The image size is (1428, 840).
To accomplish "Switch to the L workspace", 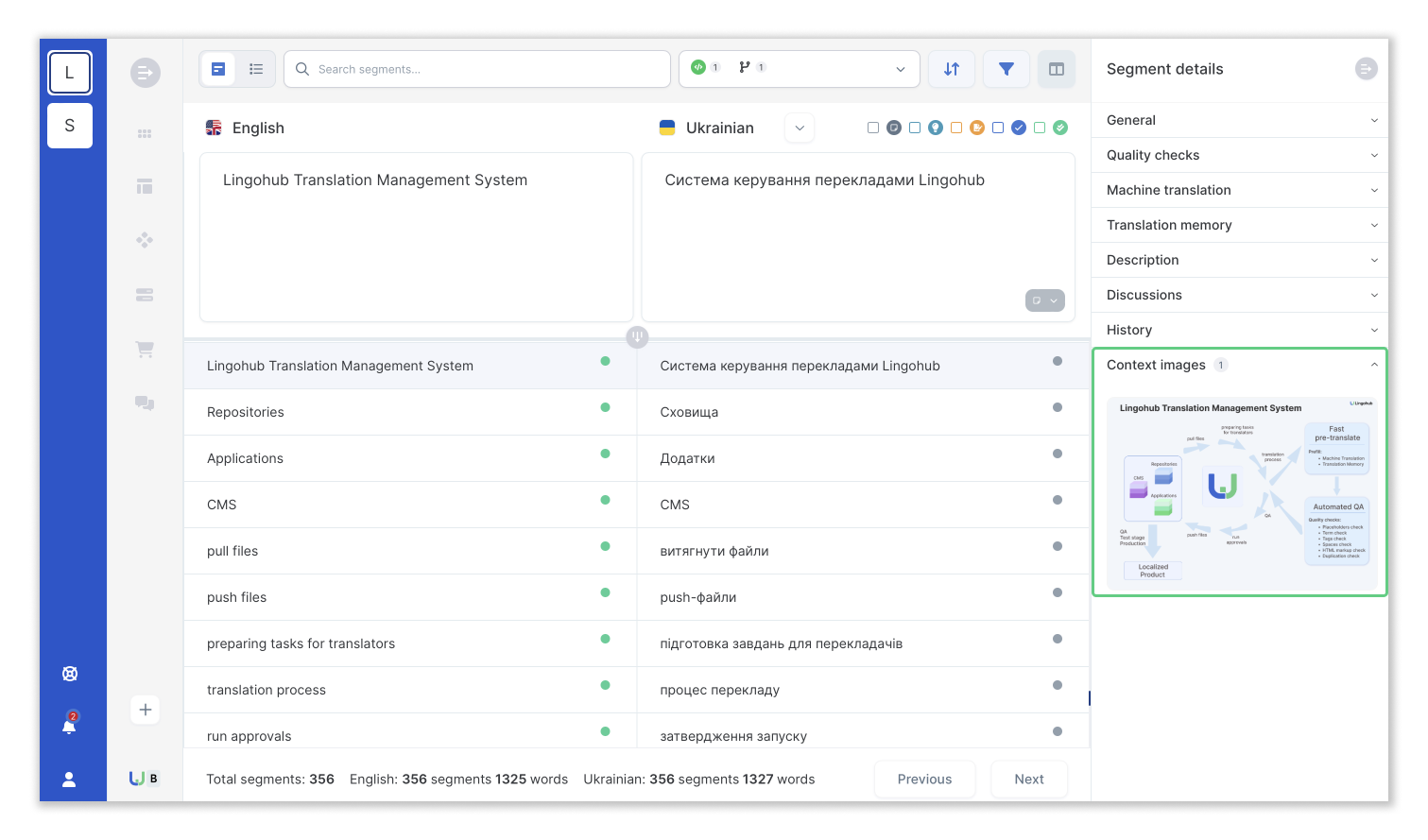I will point(70,73).
